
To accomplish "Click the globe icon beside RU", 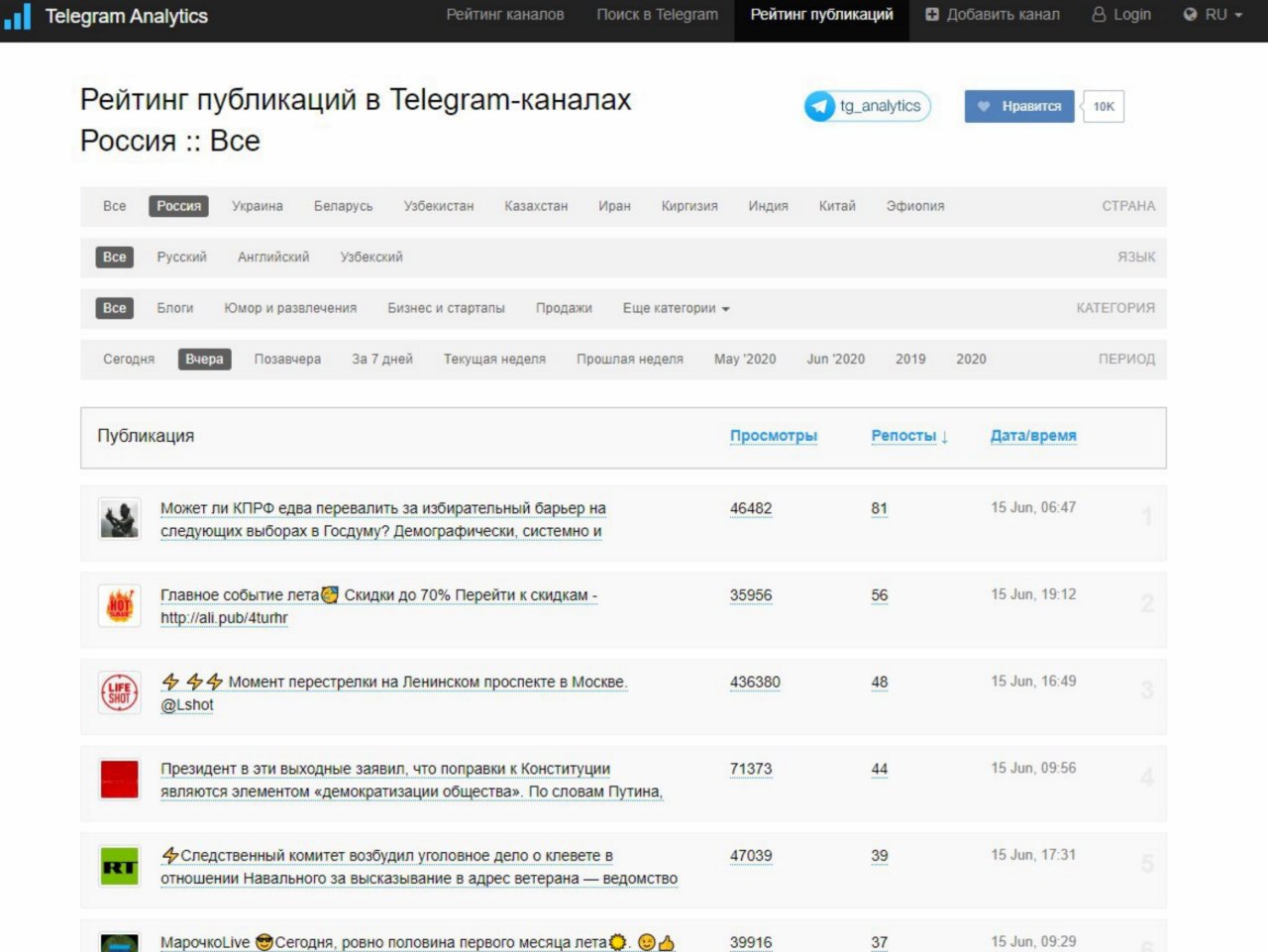I will 1190,15.
